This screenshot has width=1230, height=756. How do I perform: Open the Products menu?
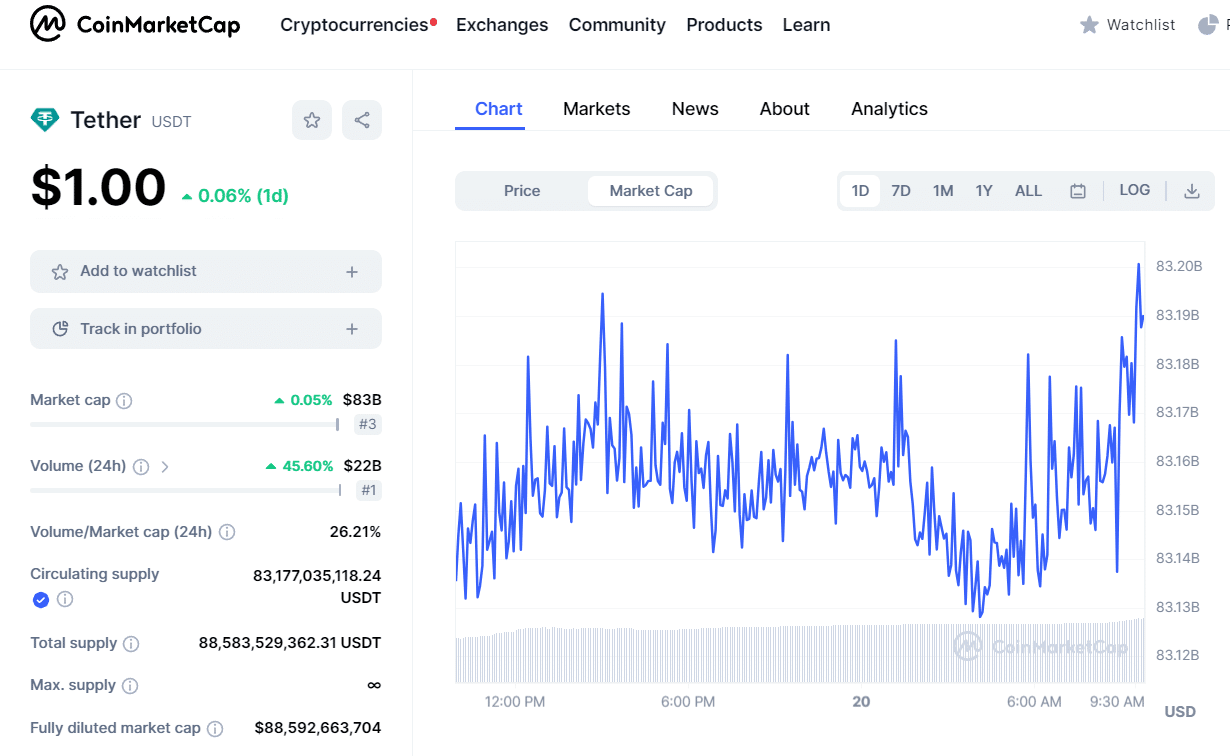click(x=724, y=25)
